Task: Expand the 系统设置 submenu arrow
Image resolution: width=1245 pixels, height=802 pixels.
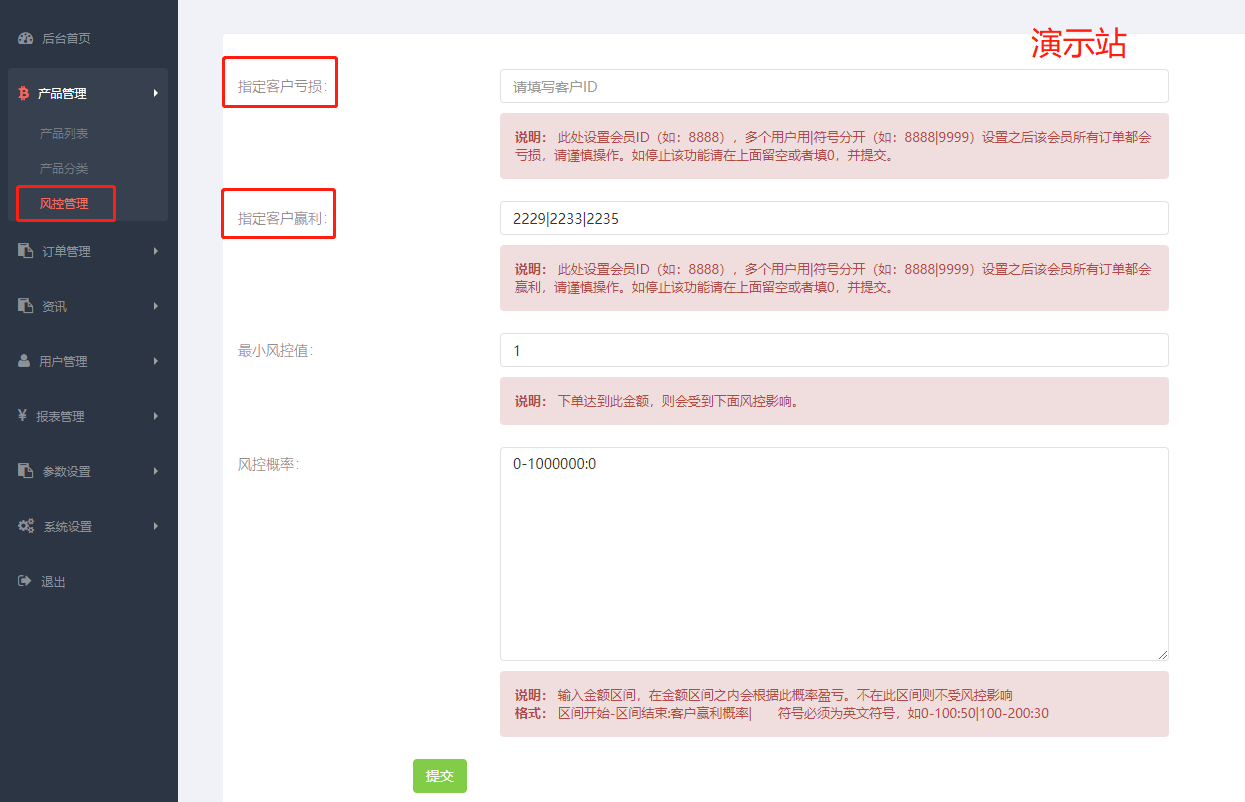Action: [x=155, y=526]
